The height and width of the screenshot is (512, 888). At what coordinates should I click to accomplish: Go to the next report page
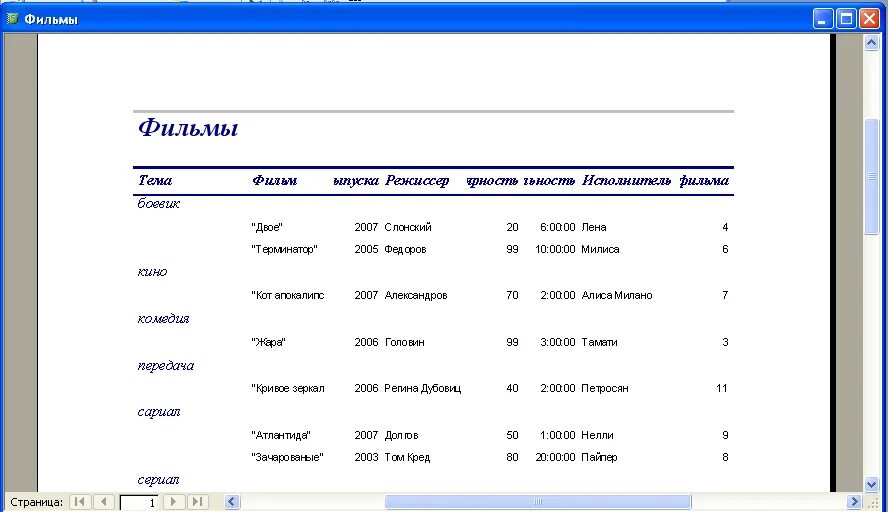tap(173, 502)
